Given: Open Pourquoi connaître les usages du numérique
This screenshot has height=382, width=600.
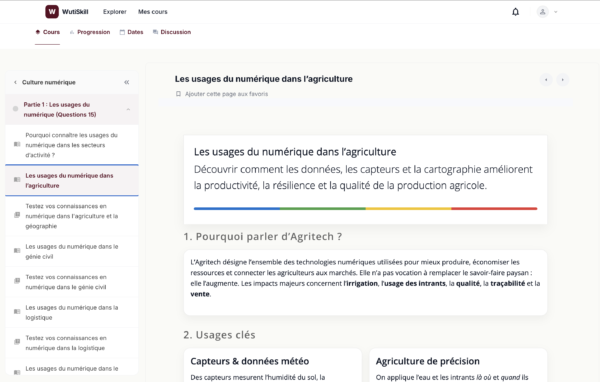Looking at the screenshot, I should click(72, 145).
